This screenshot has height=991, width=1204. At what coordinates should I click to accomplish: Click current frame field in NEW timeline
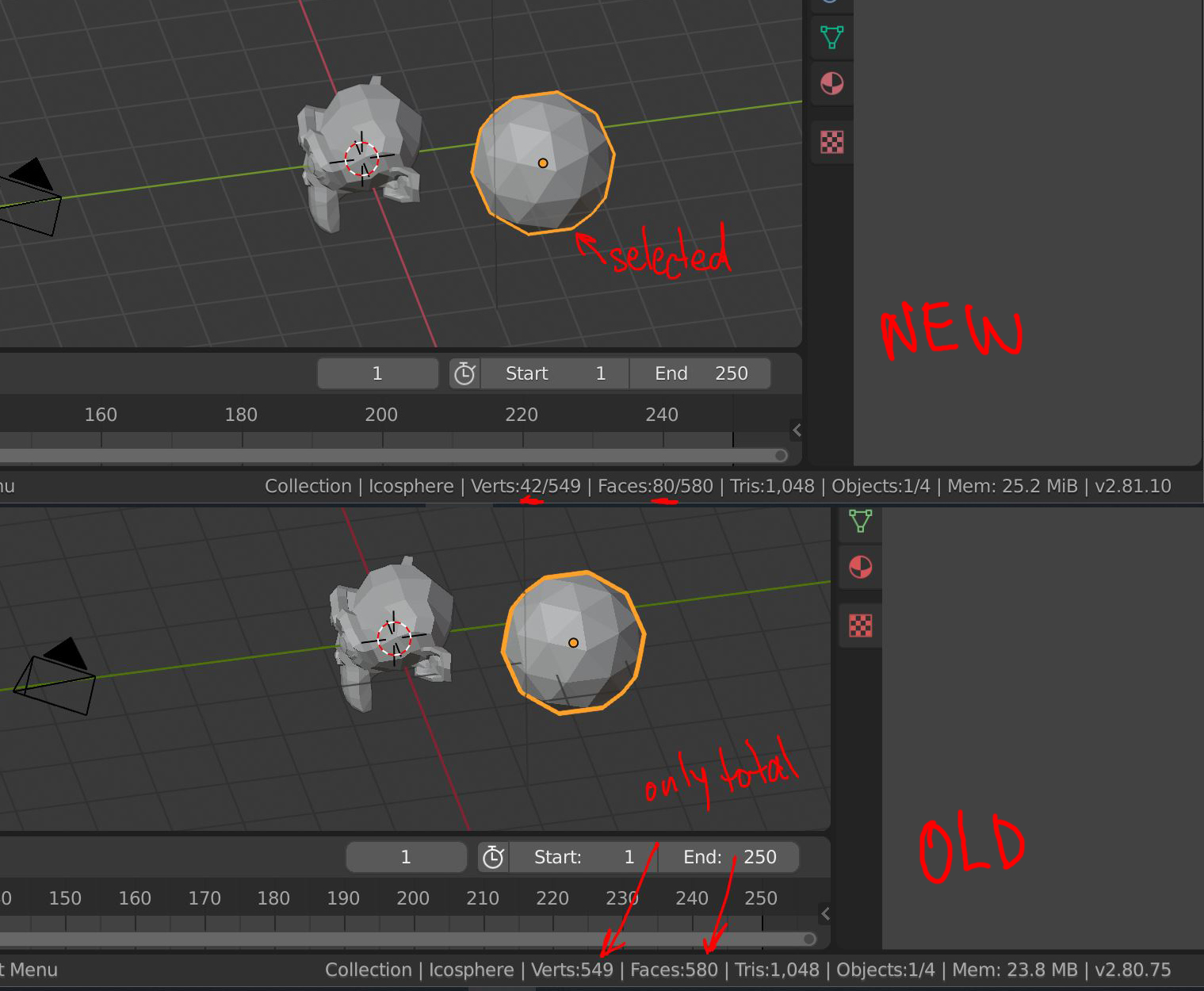[x=377, y=373]
